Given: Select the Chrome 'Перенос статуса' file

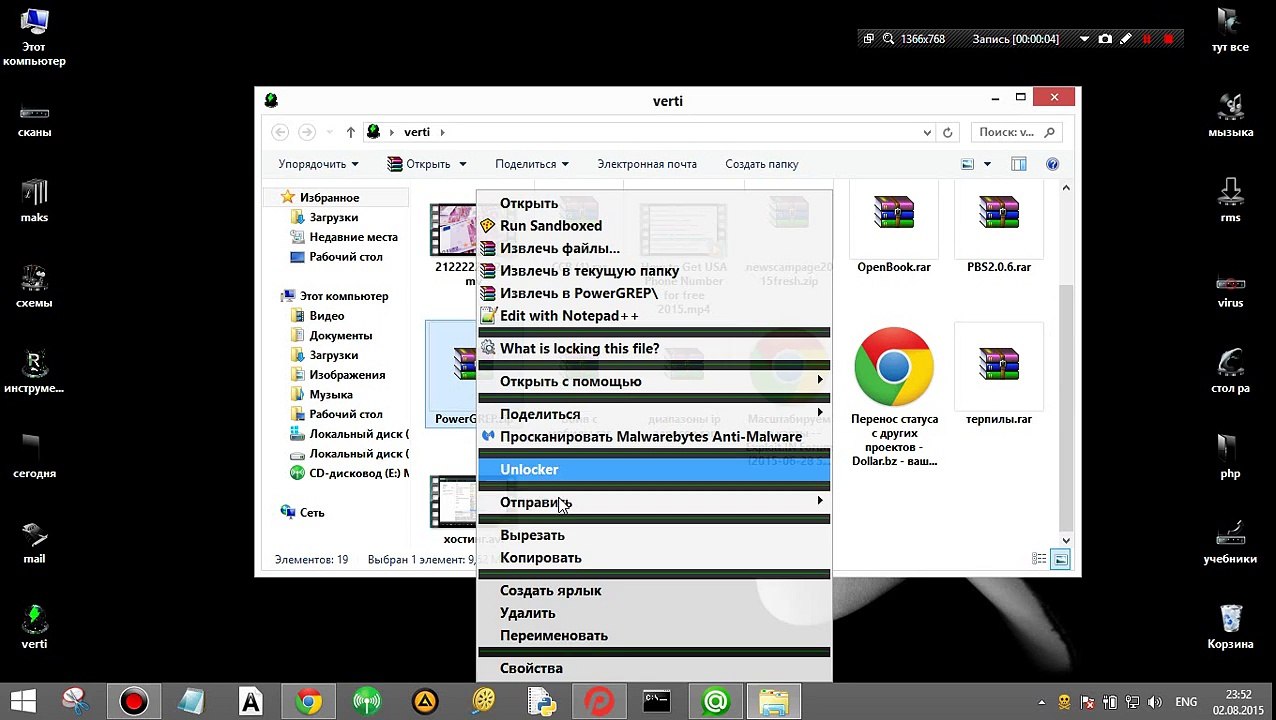Looking at the screenshot, I should [894, 396].
